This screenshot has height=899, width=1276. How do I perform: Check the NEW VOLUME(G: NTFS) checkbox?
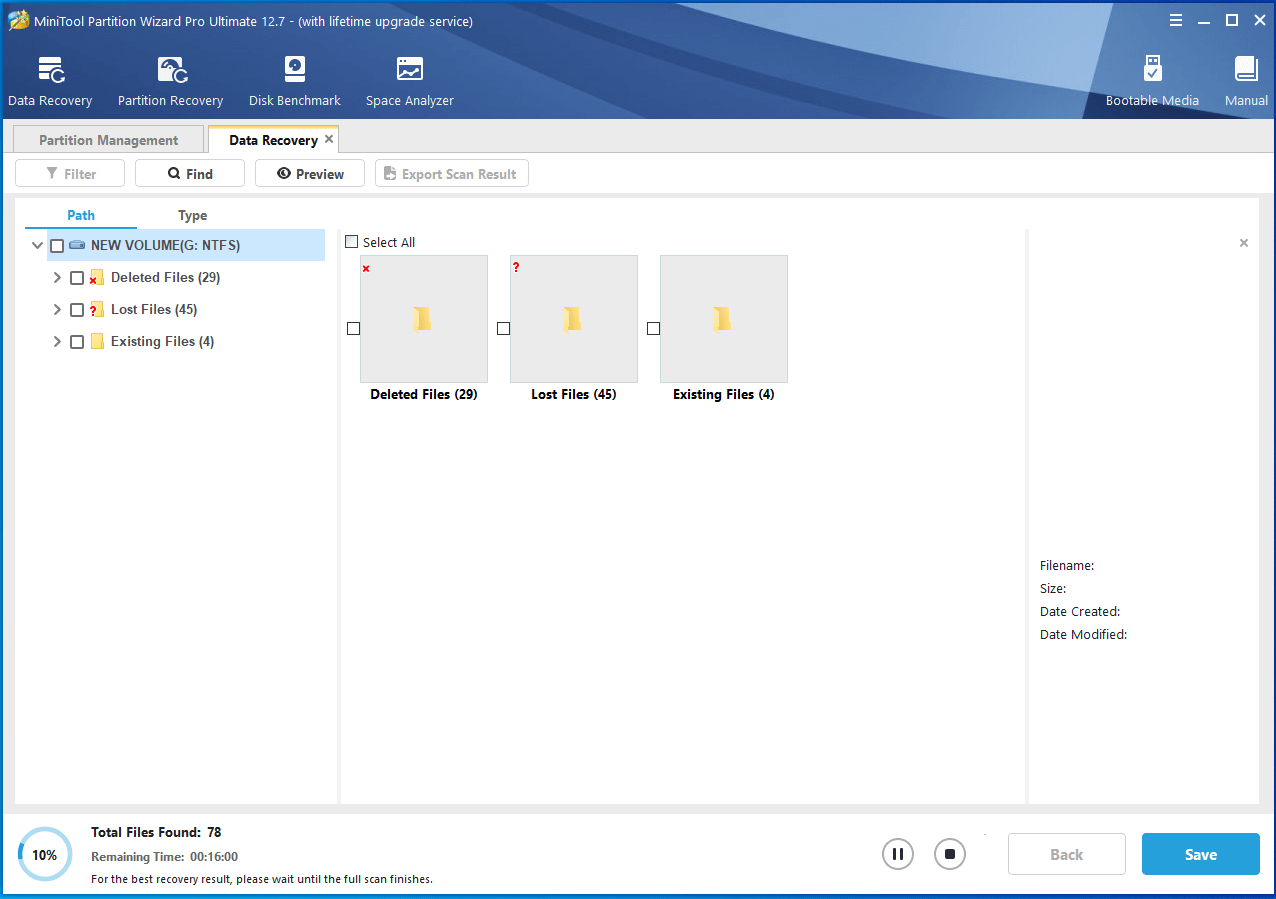57,246
